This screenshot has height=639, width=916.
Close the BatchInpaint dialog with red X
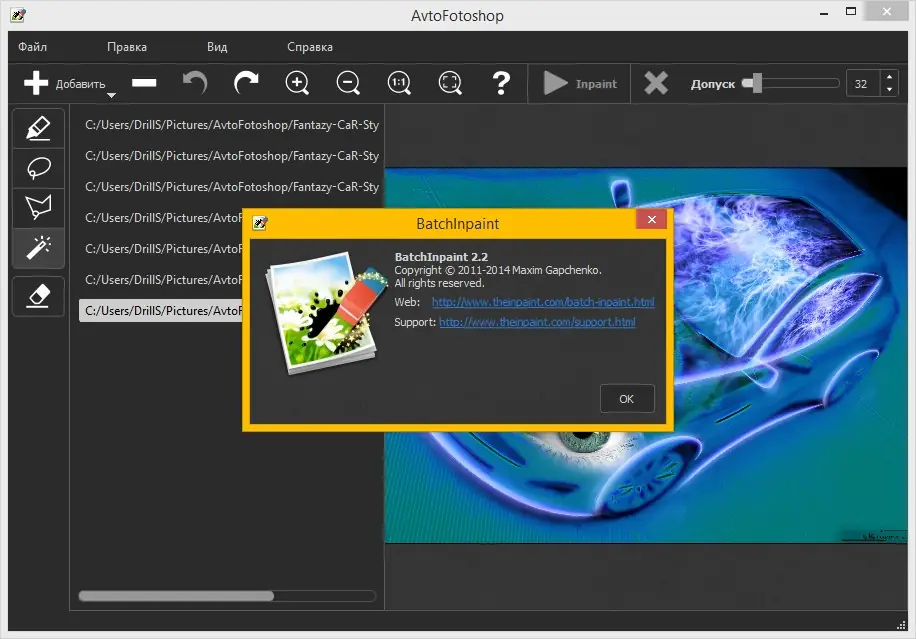651,219
